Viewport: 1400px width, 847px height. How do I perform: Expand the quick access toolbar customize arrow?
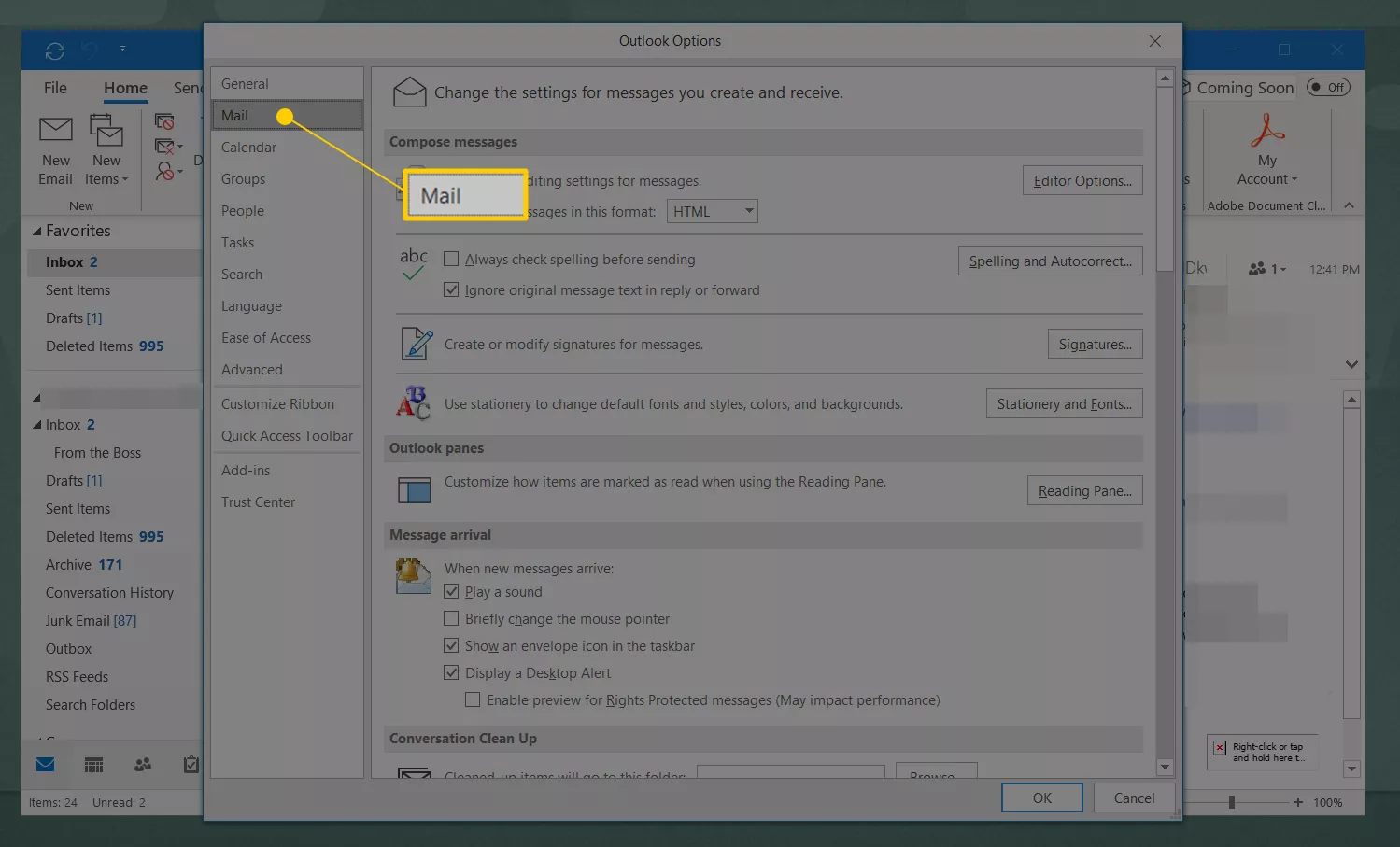point(122,49)
